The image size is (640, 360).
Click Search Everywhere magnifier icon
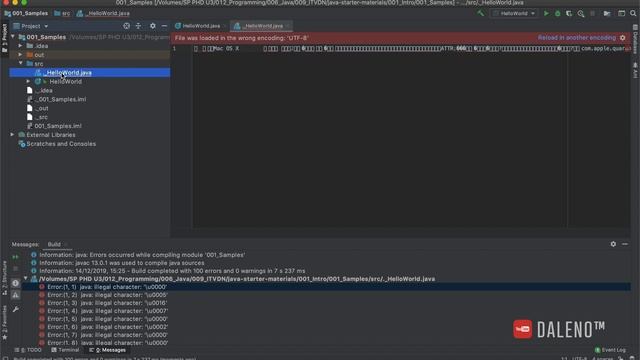click(x=633, y=13)
